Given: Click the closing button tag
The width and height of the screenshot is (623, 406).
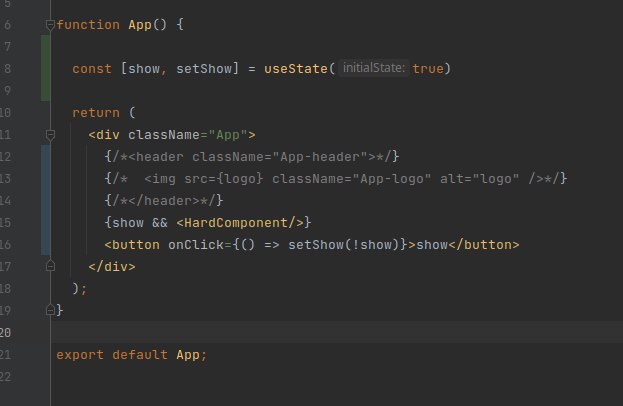Looking at the screenshot, I should [484, 245].
